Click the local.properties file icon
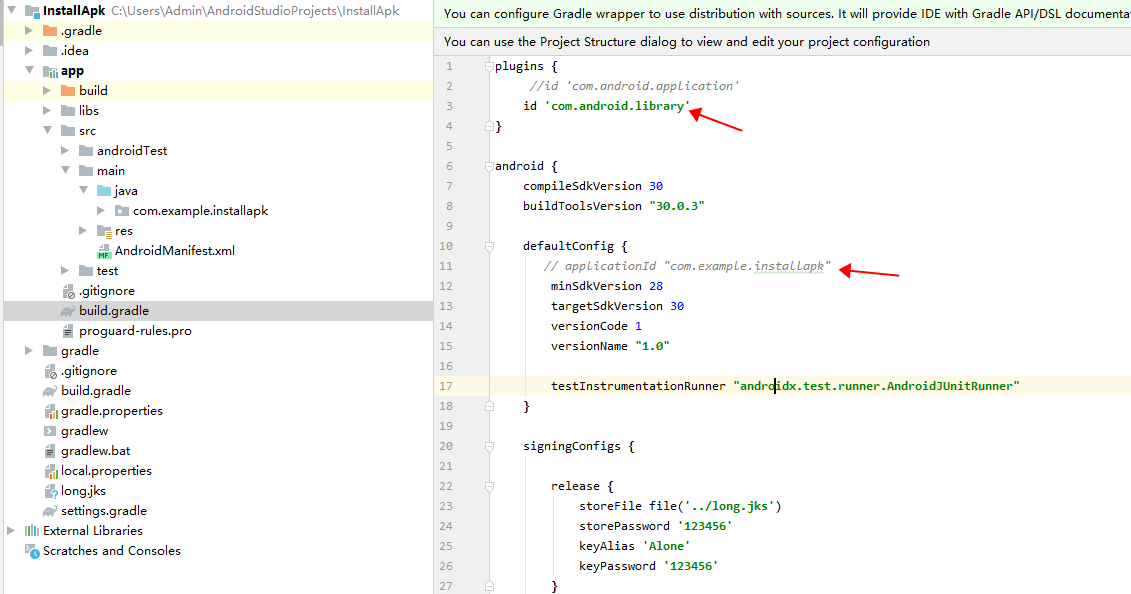1131x594 pixels. [x=50, y=471]
